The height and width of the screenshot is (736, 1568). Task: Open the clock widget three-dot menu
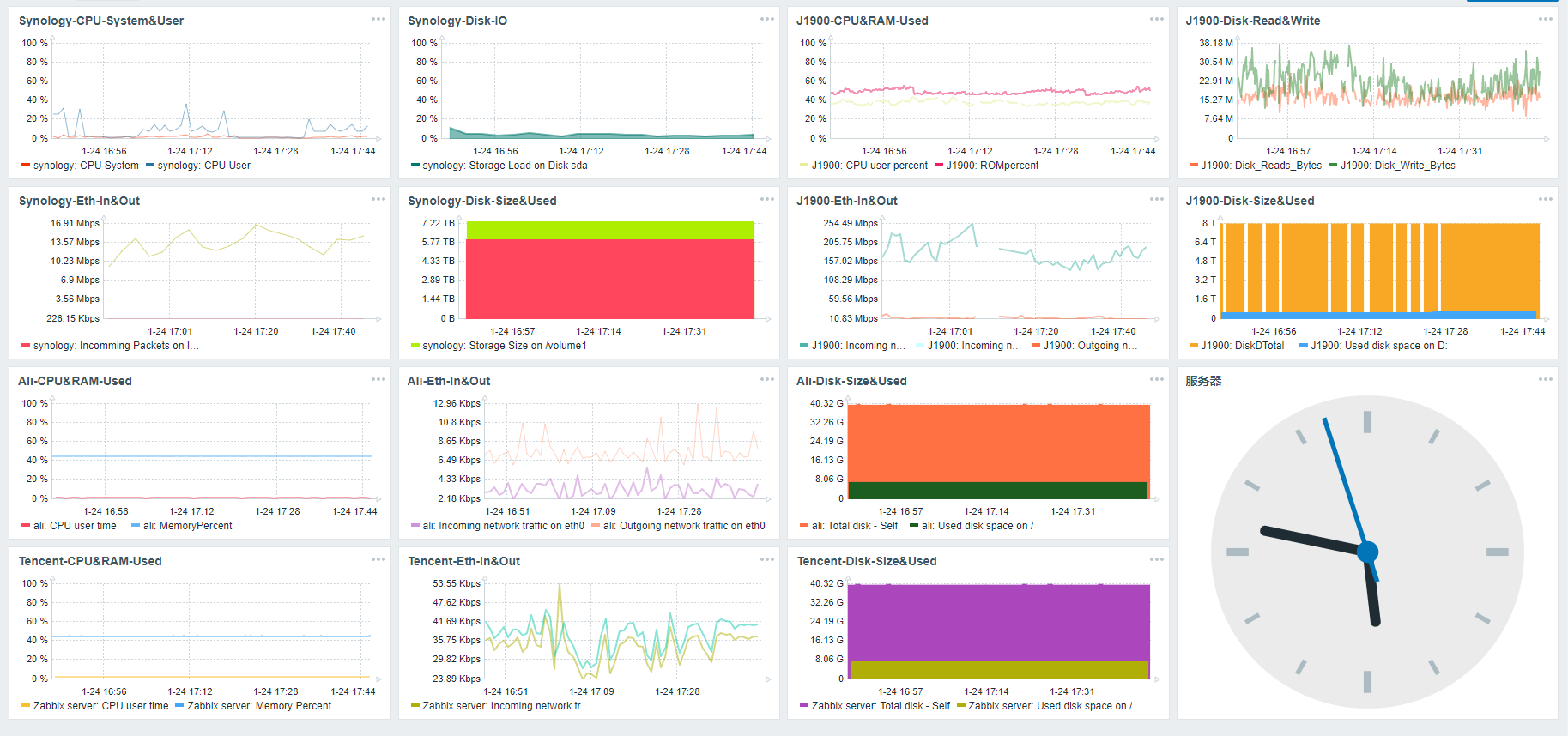click(1545, 379)
